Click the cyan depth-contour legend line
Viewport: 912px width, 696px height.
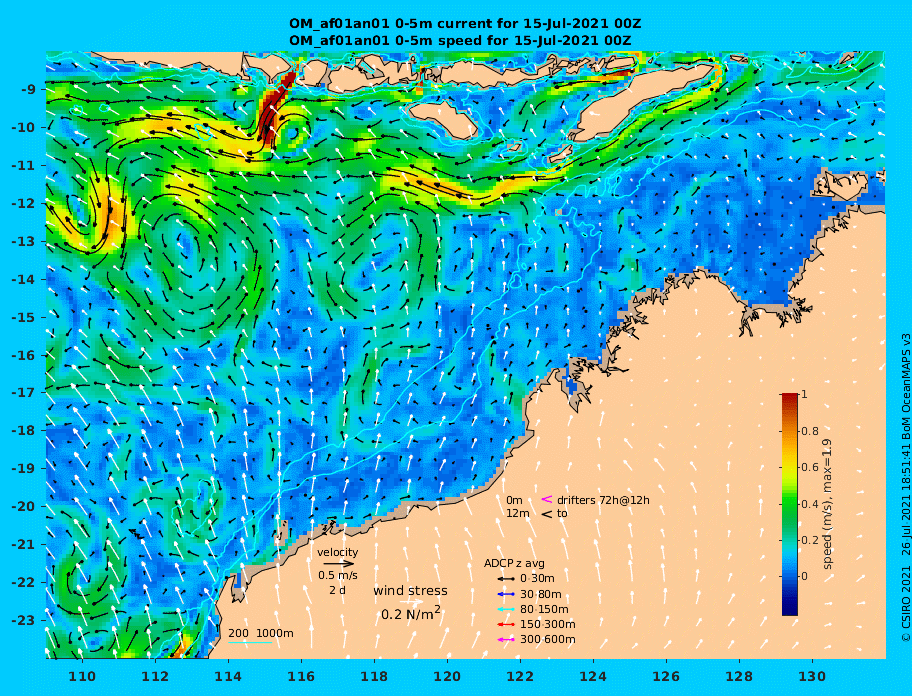coord(250,643)
